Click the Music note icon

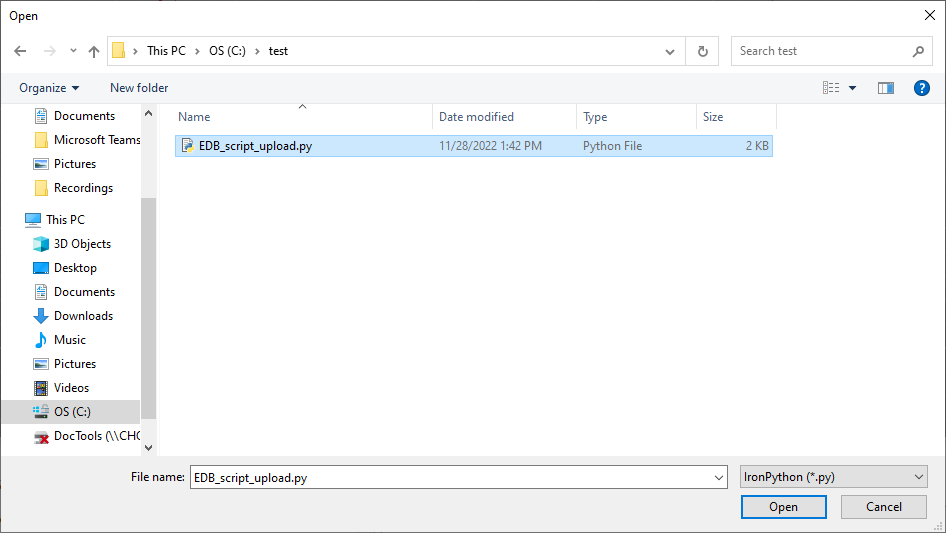pyautogui.click(x=41, y=340)
